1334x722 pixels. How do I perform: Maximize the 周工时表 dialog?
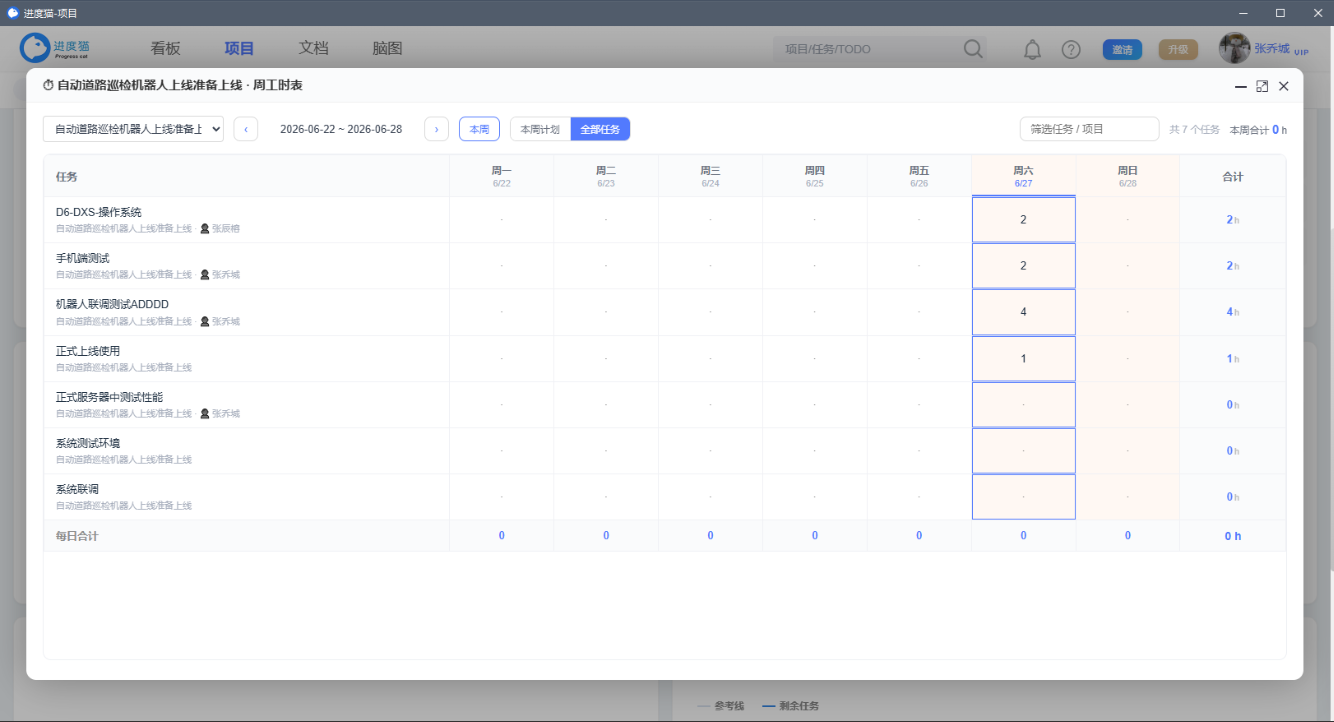pos(1262,86)
